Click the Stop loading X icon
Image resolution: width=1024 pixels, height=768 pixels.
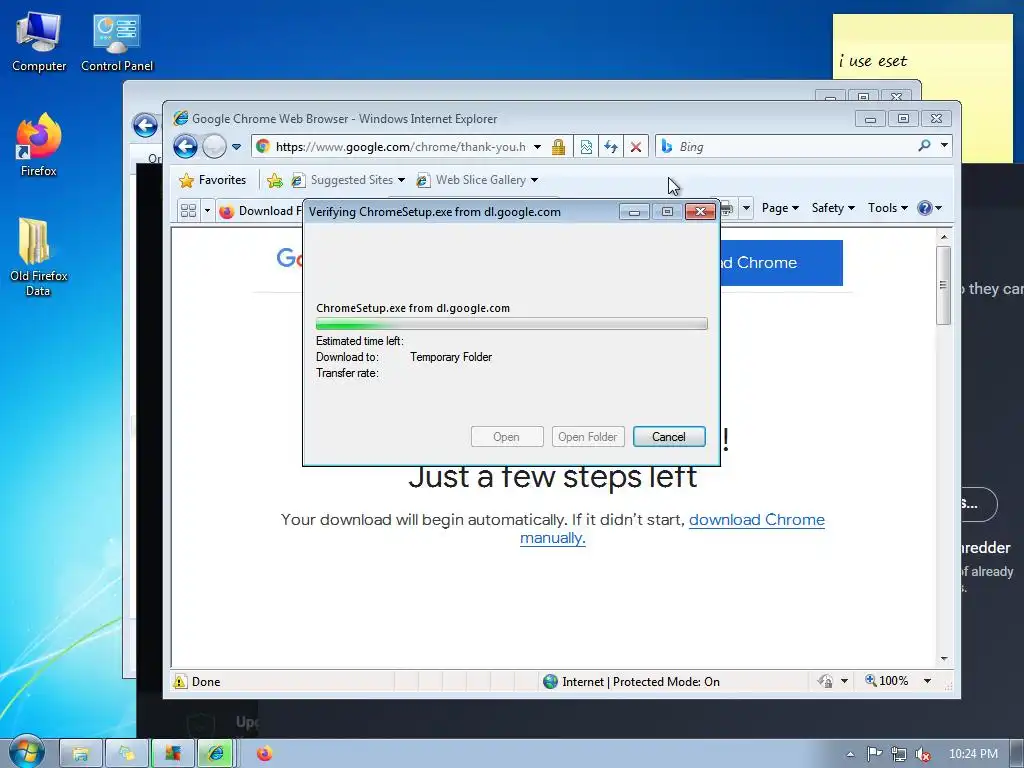coord(635,147)
